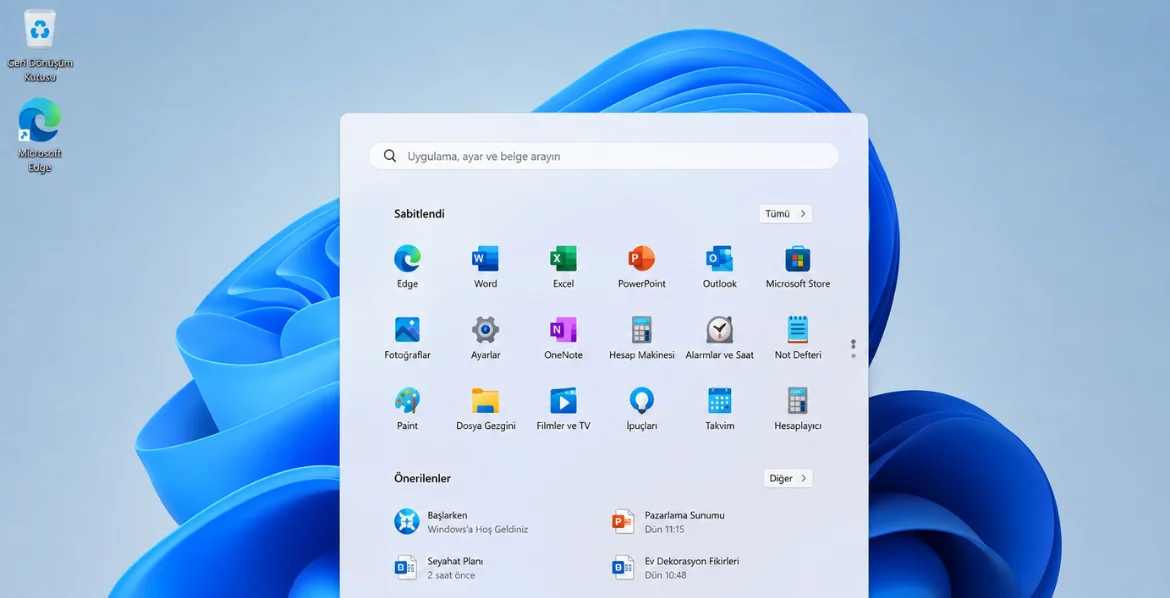The width and height of the screenshot is (1170, 598).
Task: Open Edge from pinned apps
Action: (x=407, y=267)
